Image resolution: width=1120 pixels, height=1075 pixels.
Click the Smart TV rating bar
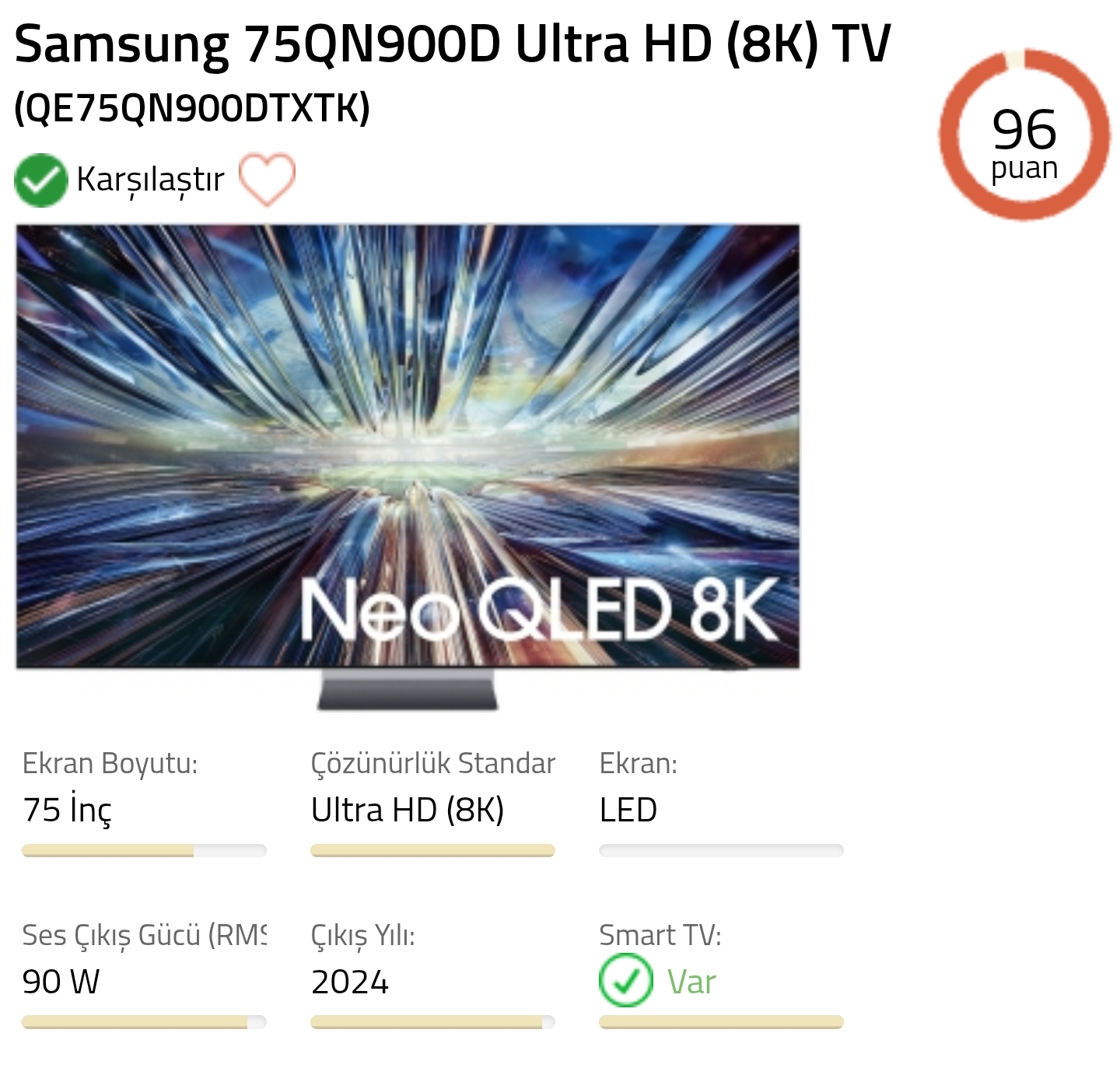721,1022
